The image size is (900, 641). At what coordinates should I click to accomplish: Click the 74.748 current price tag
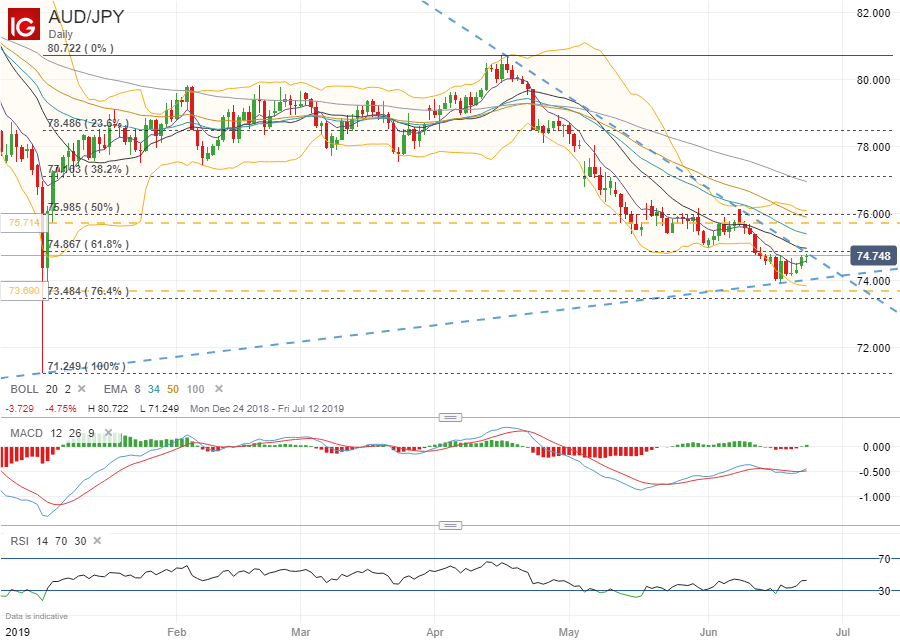873,256
